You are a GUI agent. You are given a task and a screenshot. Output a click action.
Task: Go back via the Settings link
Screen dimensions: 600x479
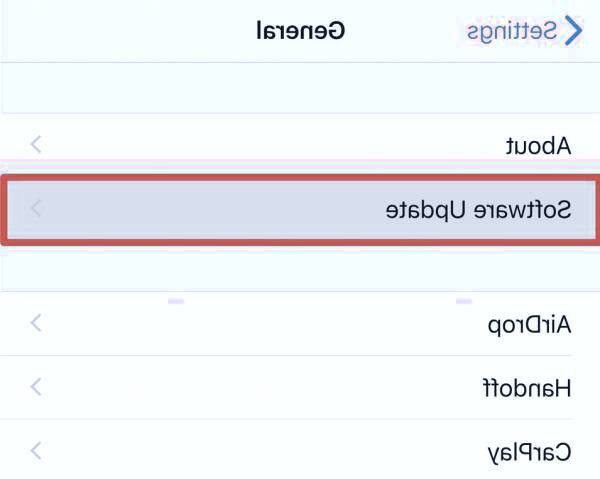pyautogui.click(x=512, y=31)
